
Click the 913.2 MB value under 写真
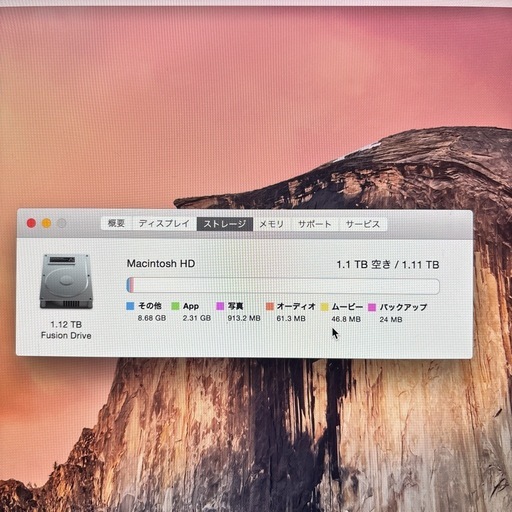244,318
